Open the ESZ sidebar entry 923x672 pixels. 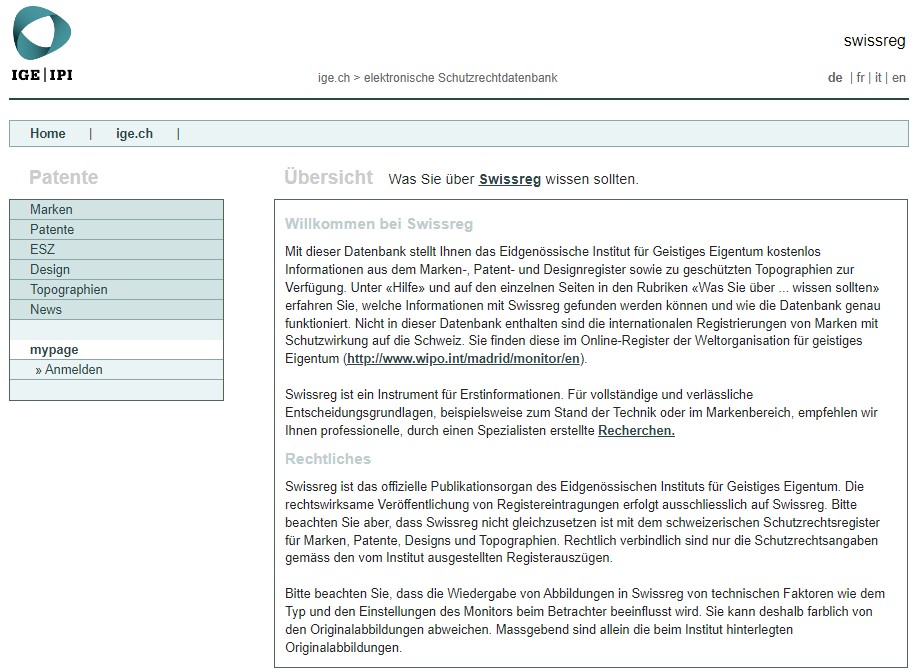tap(117, 249)
